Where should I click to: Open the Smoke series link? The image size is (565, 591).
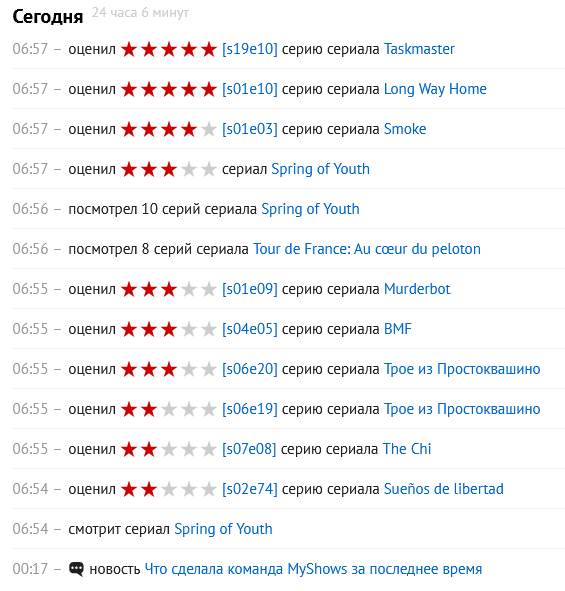tap(405, 129)
